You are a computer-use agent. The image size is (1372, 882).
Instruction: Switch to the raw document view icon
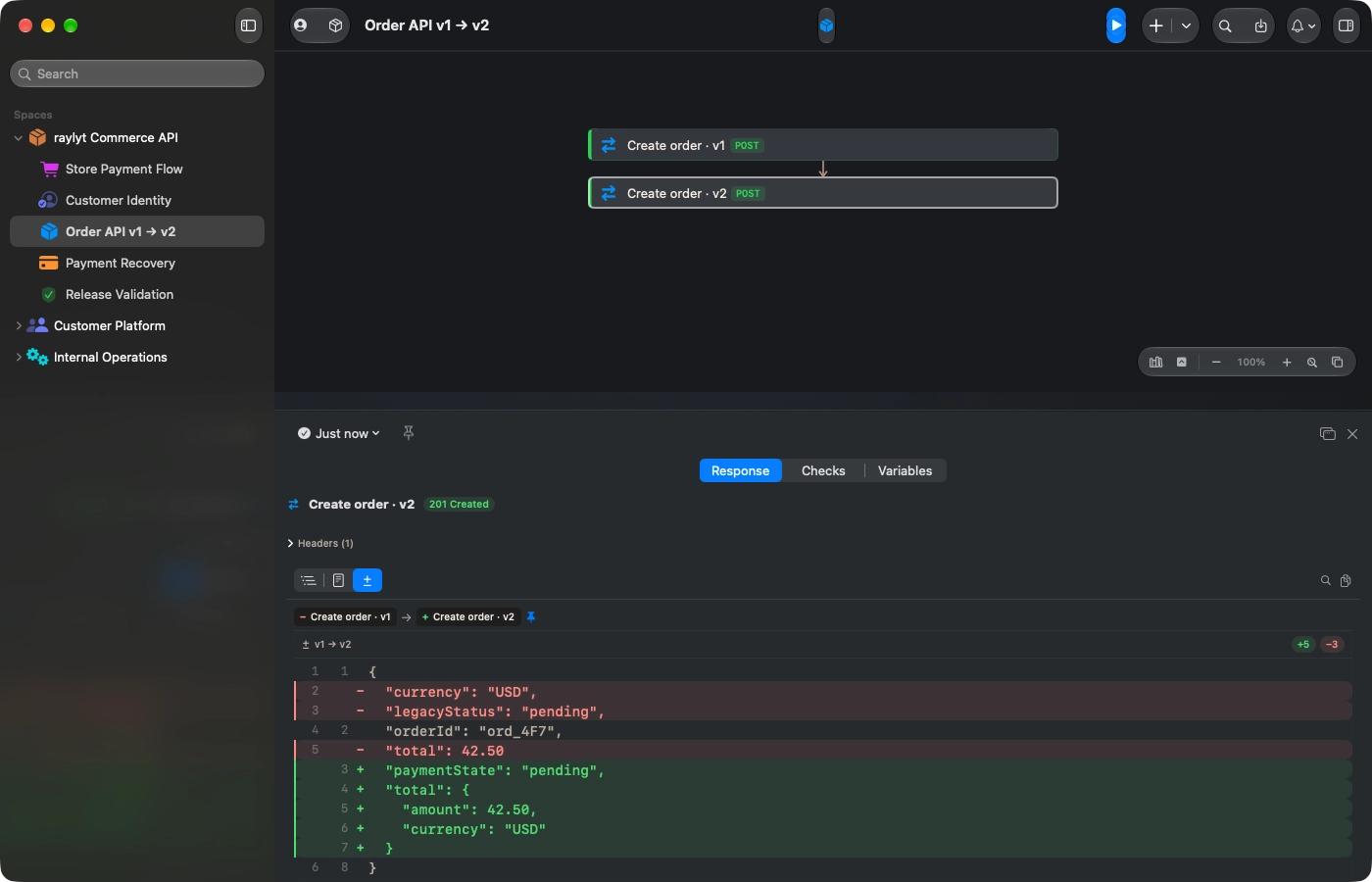click(x=338, y=580)
